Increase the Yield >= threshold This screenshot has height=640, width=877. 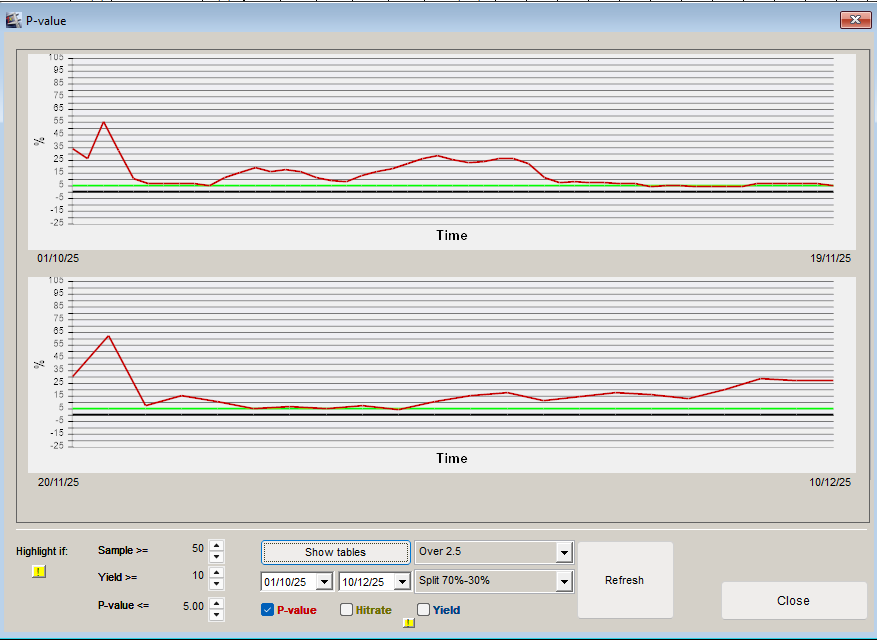tap(216, 574)
